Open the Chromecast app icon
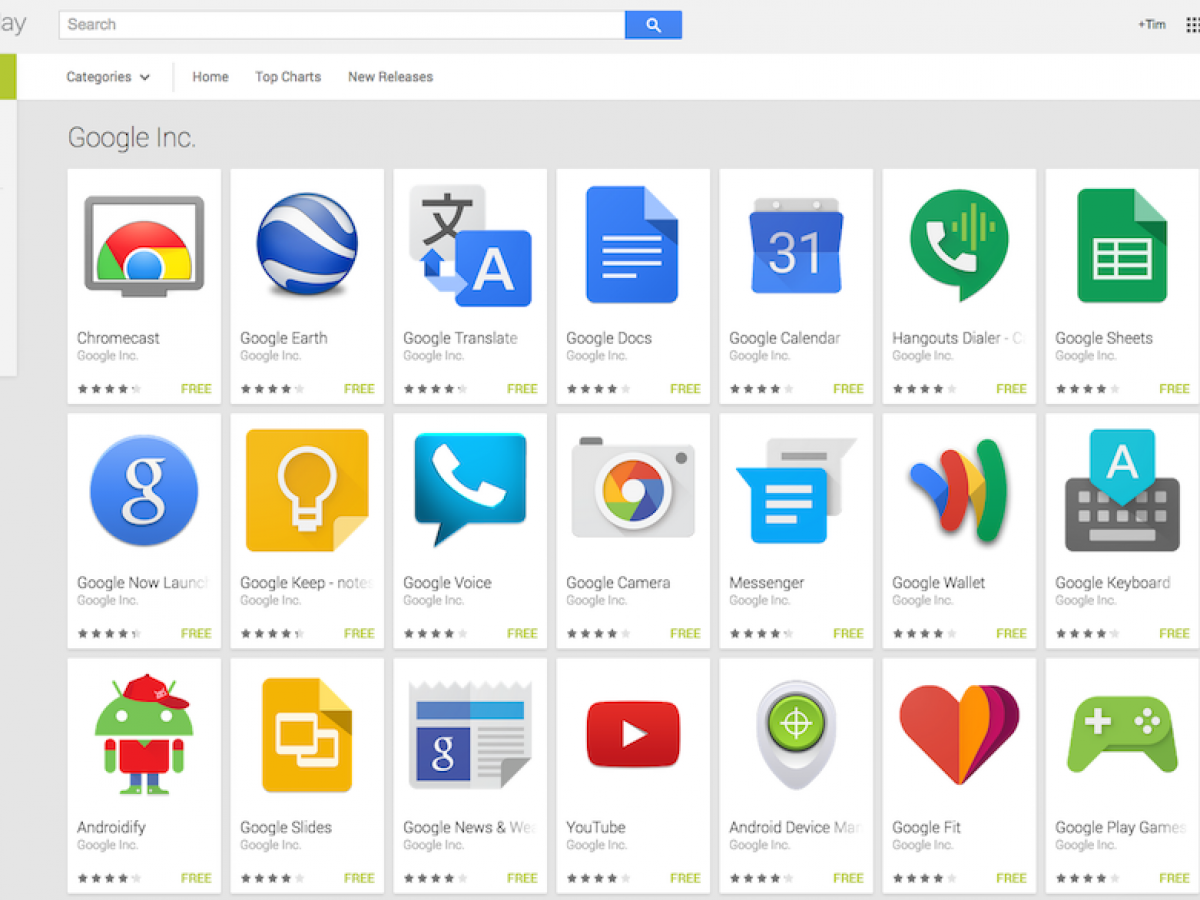This screenshot has width=1200, height=900. pos(144,244)
